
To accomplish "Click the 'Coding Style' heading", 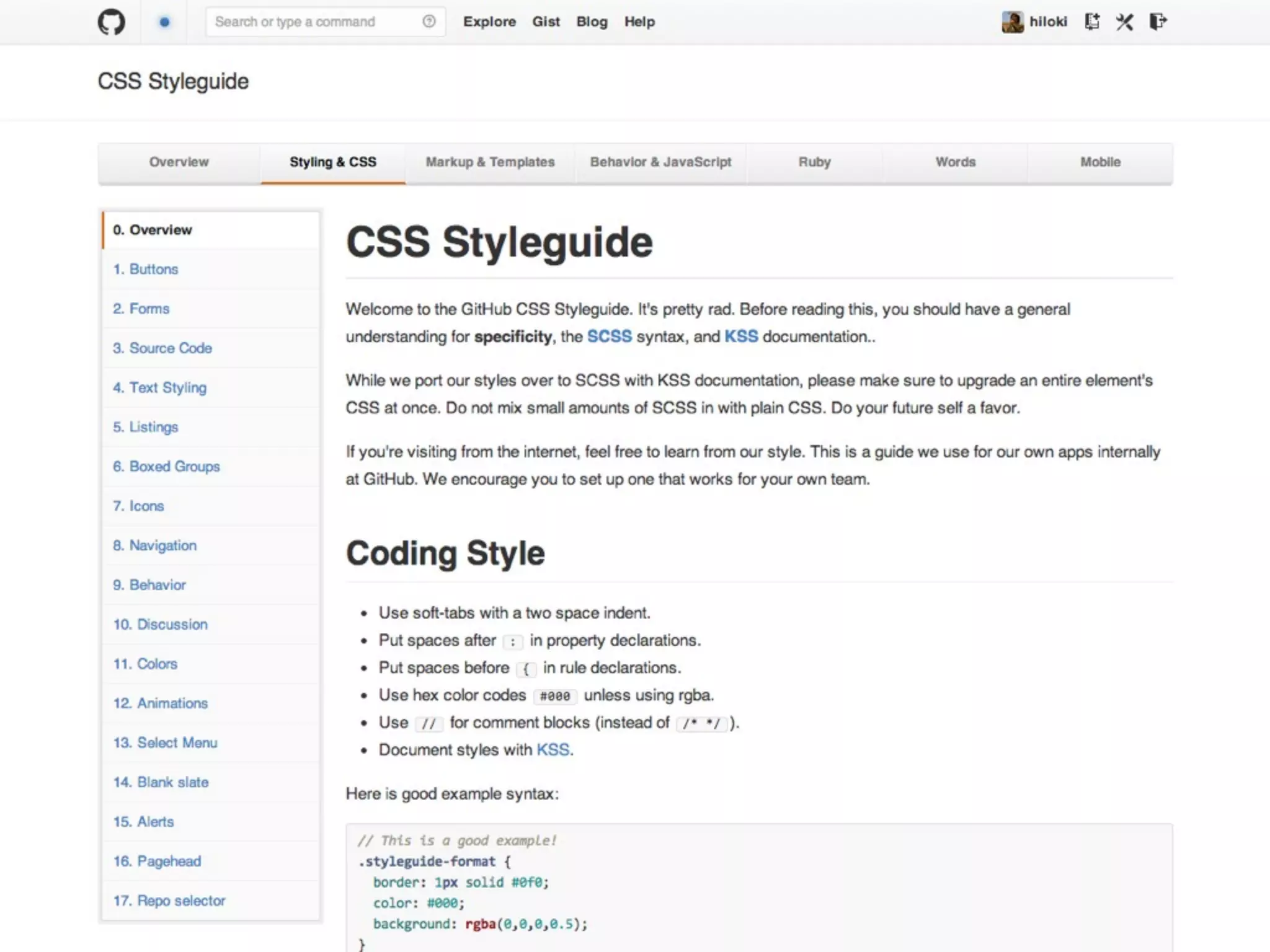I will pos(445,553).
